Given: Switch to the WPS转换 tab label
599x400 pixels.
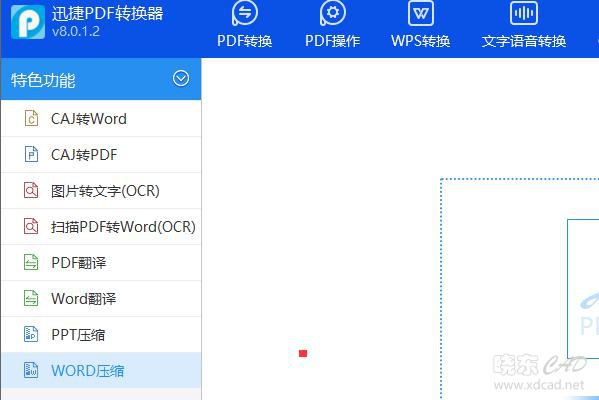Looking at the screenshot, I should tap(421, 41).
